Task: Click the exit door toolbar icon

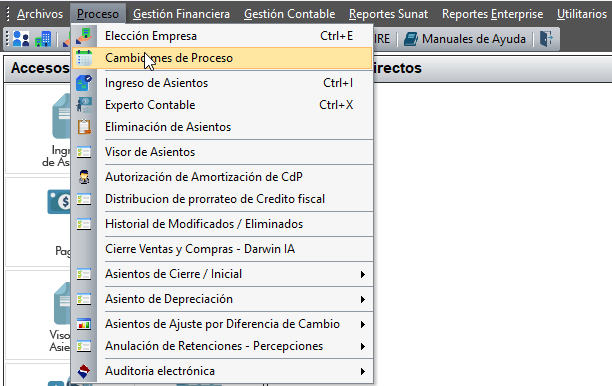Action: (x=546, y=39)
